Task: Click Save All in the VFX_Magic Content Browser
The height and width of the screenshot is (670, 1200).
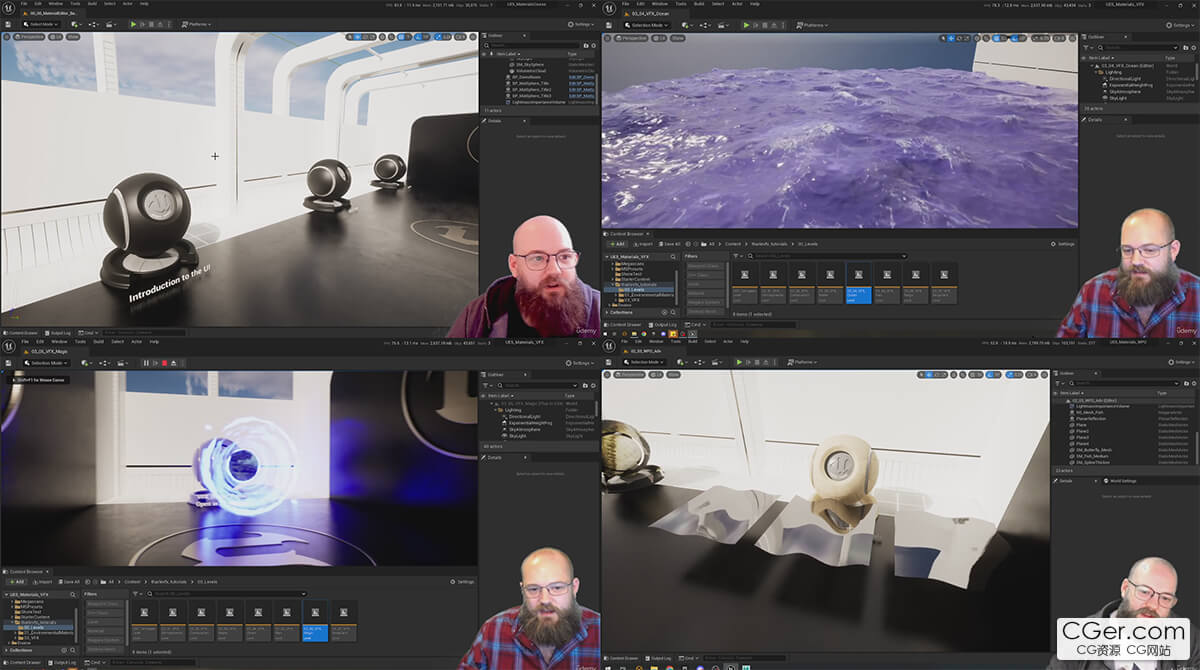Action: 69,582
